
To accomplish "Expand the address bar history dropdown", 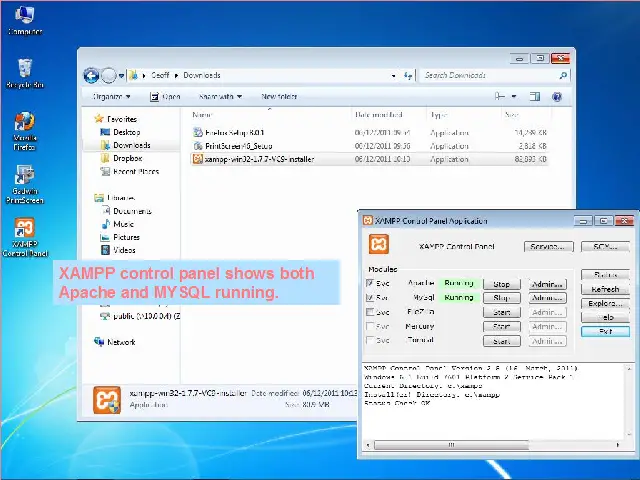I will (x=393, y=76).
